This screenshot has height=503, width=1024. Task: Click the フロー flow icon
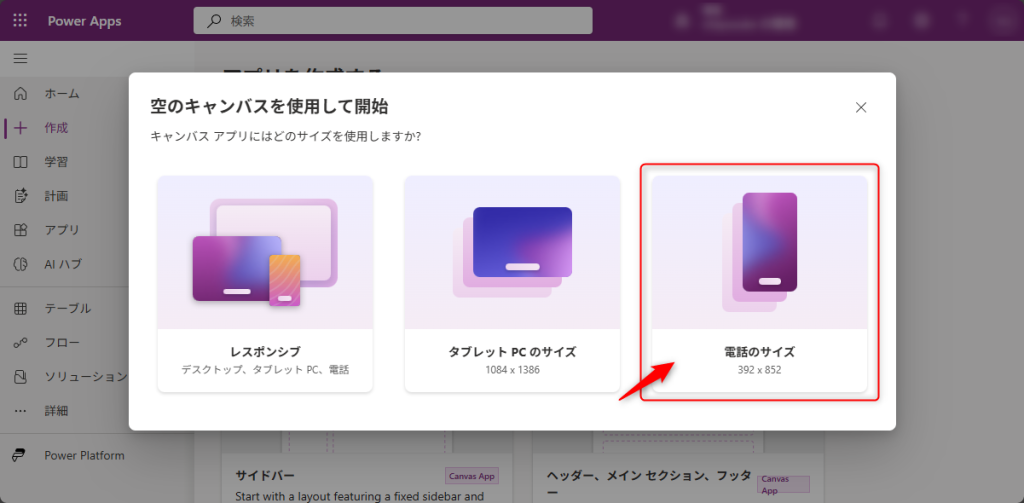point(20,342)
